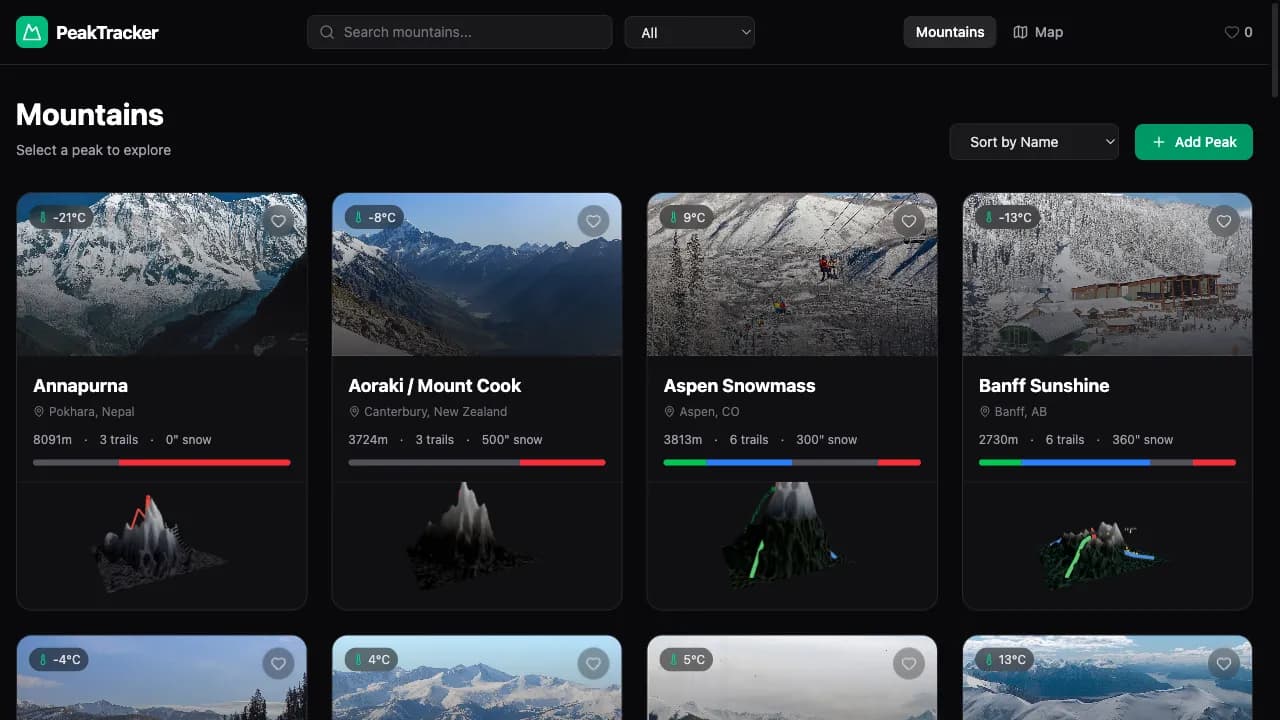1280x720 pixels.
Task: Click the Annapurna photo thumbnail
Action: [162, 274]
